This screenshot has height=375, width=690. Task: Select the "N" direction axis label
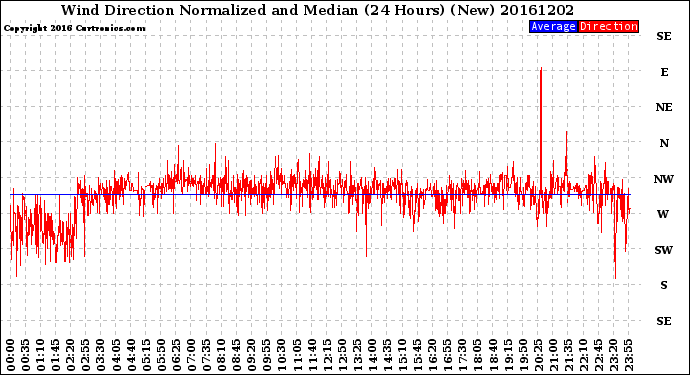pyautogui.click(x=664, y=143)
